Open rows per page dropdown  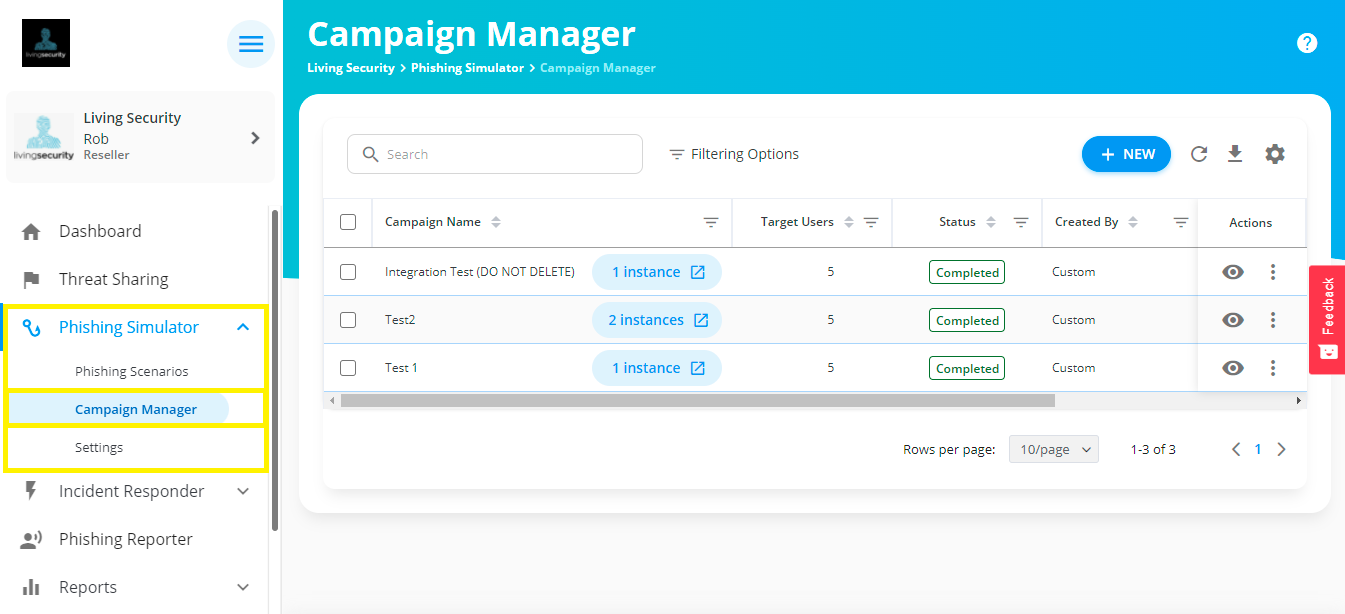pos(1054,450)
